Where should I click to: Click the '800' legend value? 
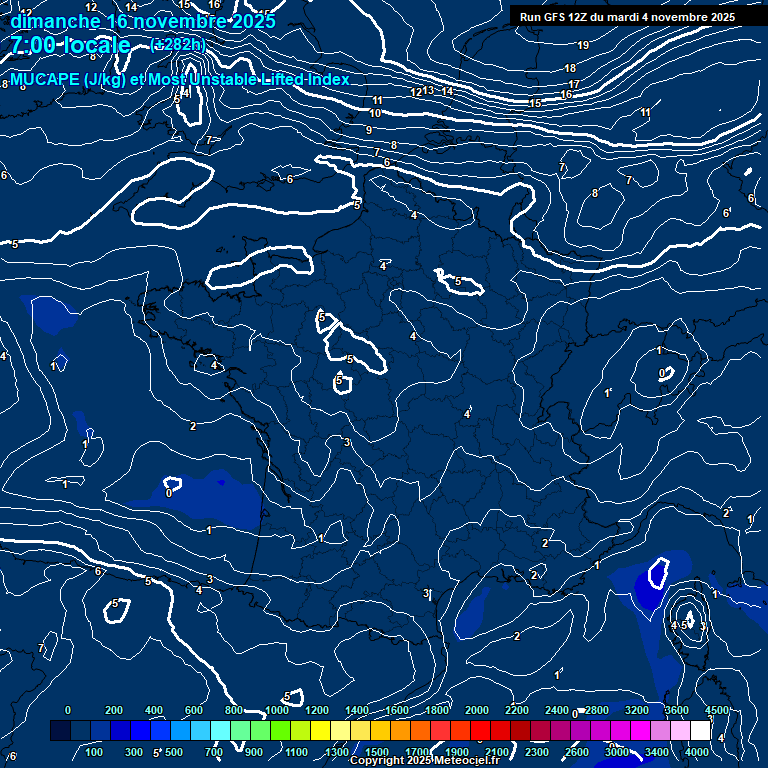(234, 710)
